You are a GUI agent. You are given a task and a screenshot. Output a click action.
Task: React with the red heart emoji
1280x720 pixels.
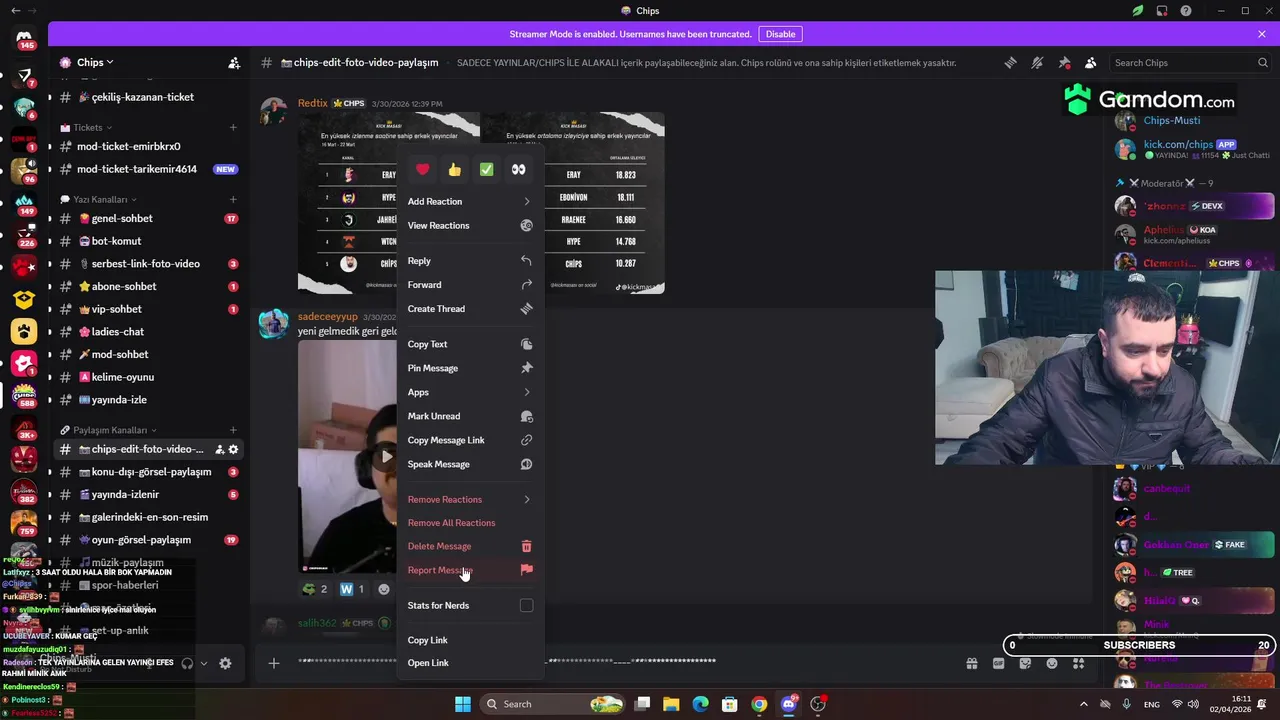(x=422, y=170)
